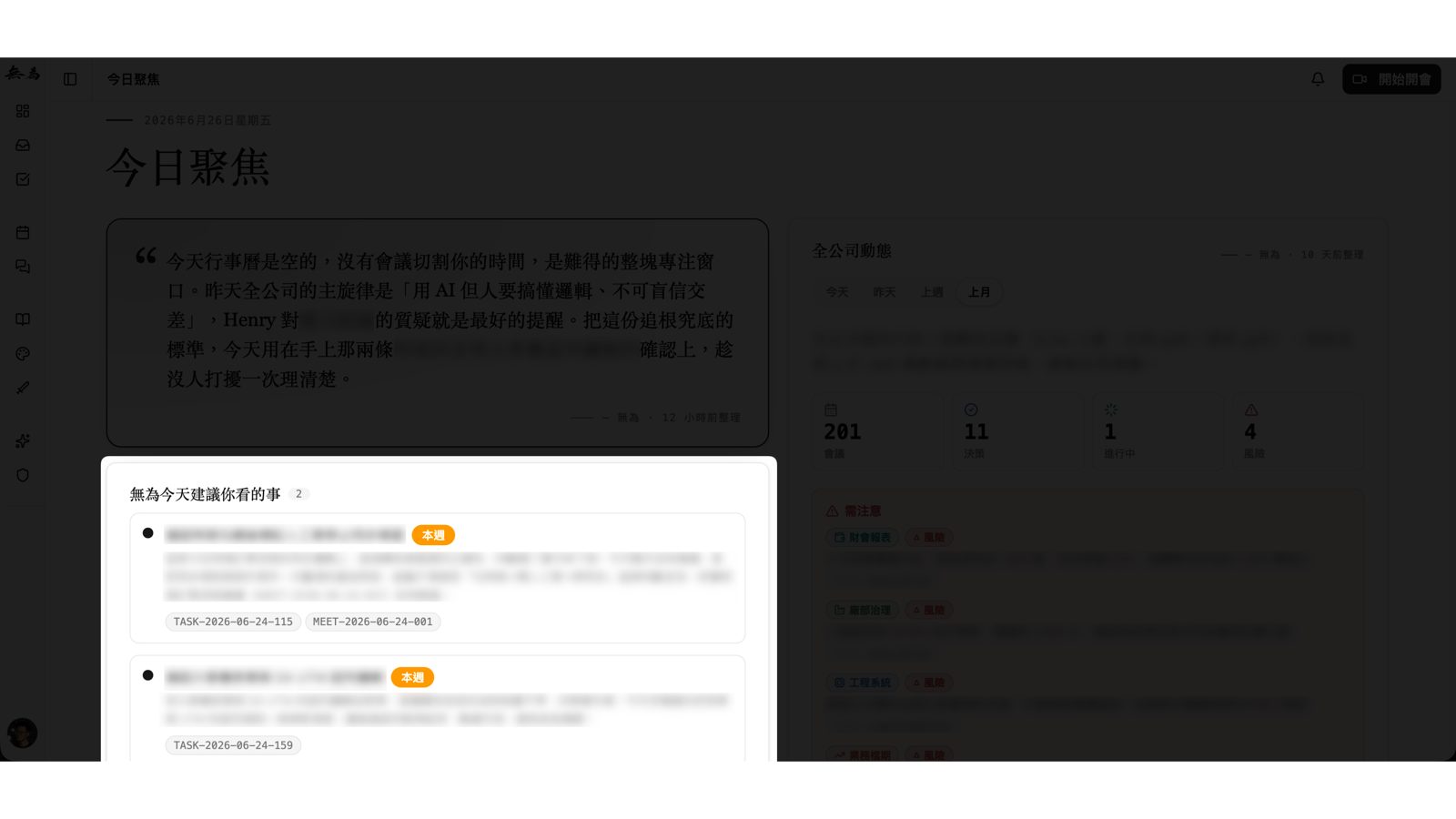
Task: Click the 無為 logo in the corner
Action: click(23, 73)
